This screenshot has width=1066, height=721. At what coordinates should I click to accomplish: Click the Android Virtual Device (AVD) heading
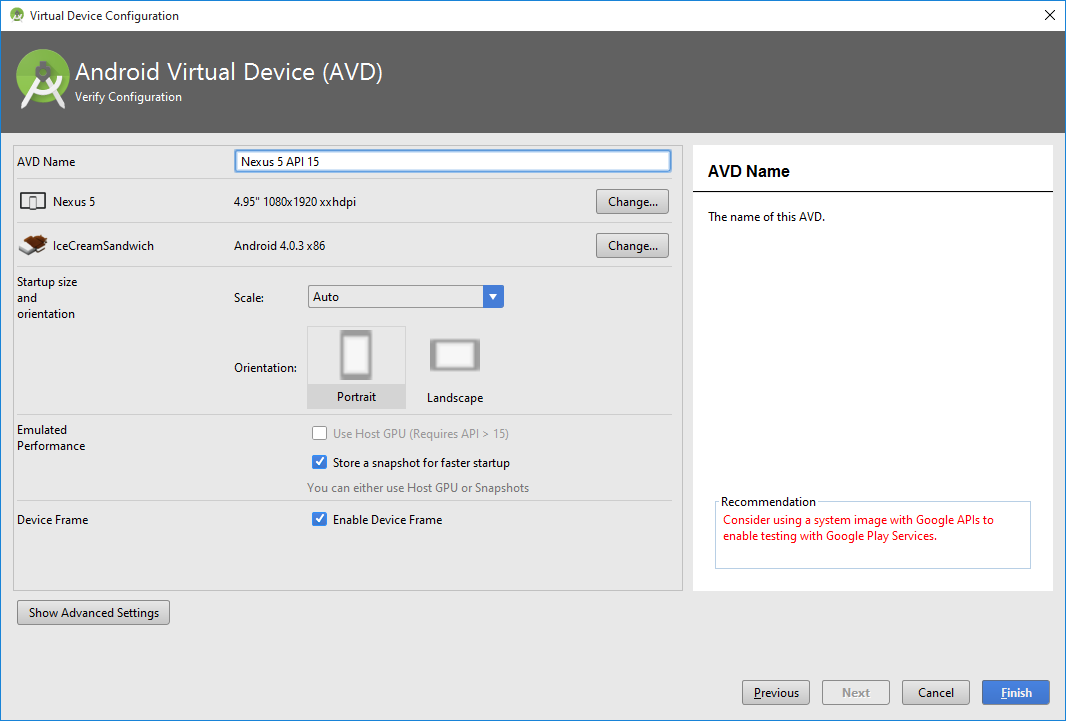click(x=228, y=71)
